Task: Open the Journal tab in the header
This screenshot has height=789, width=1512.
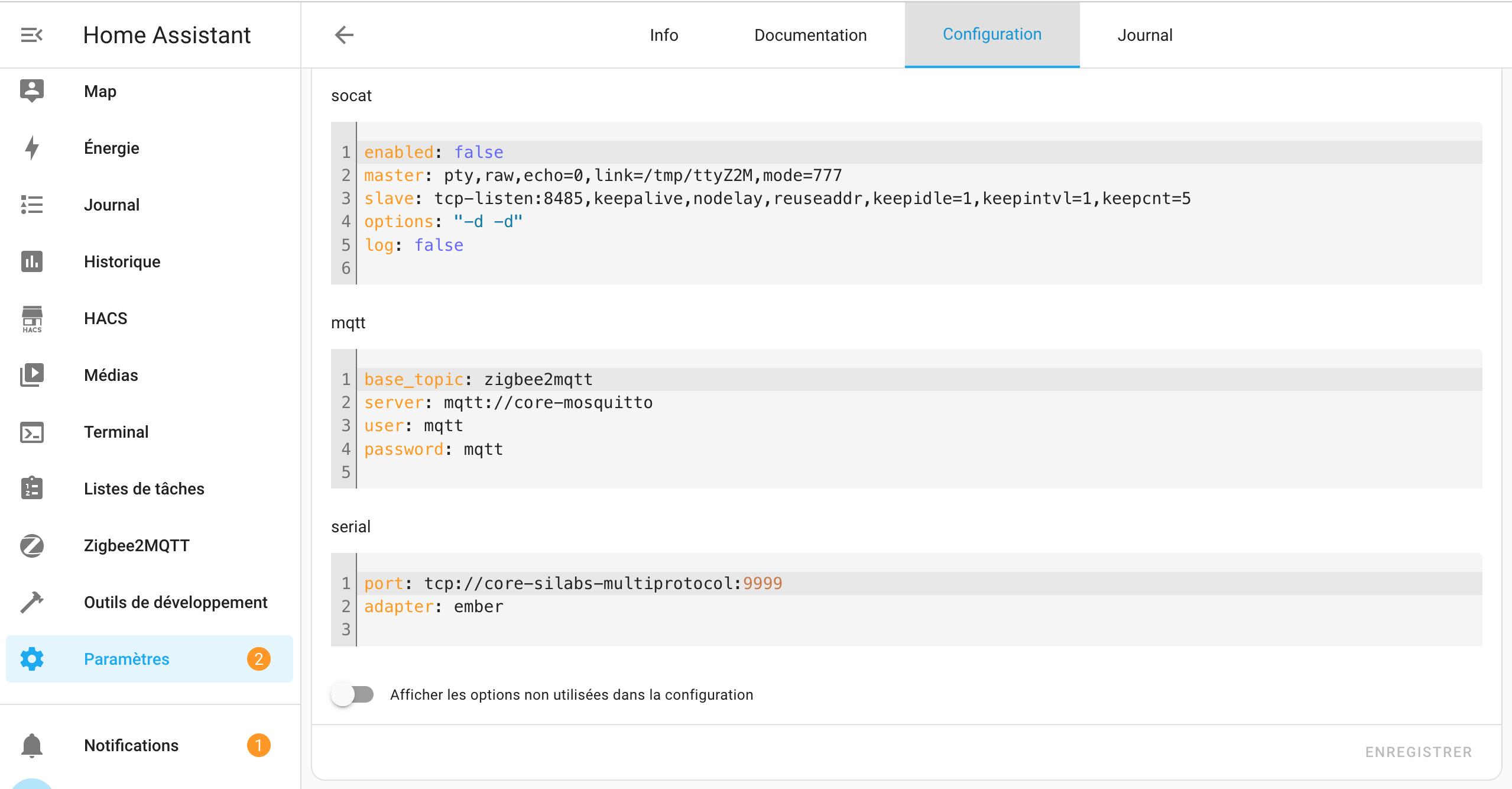Action: coord(1144,35)
